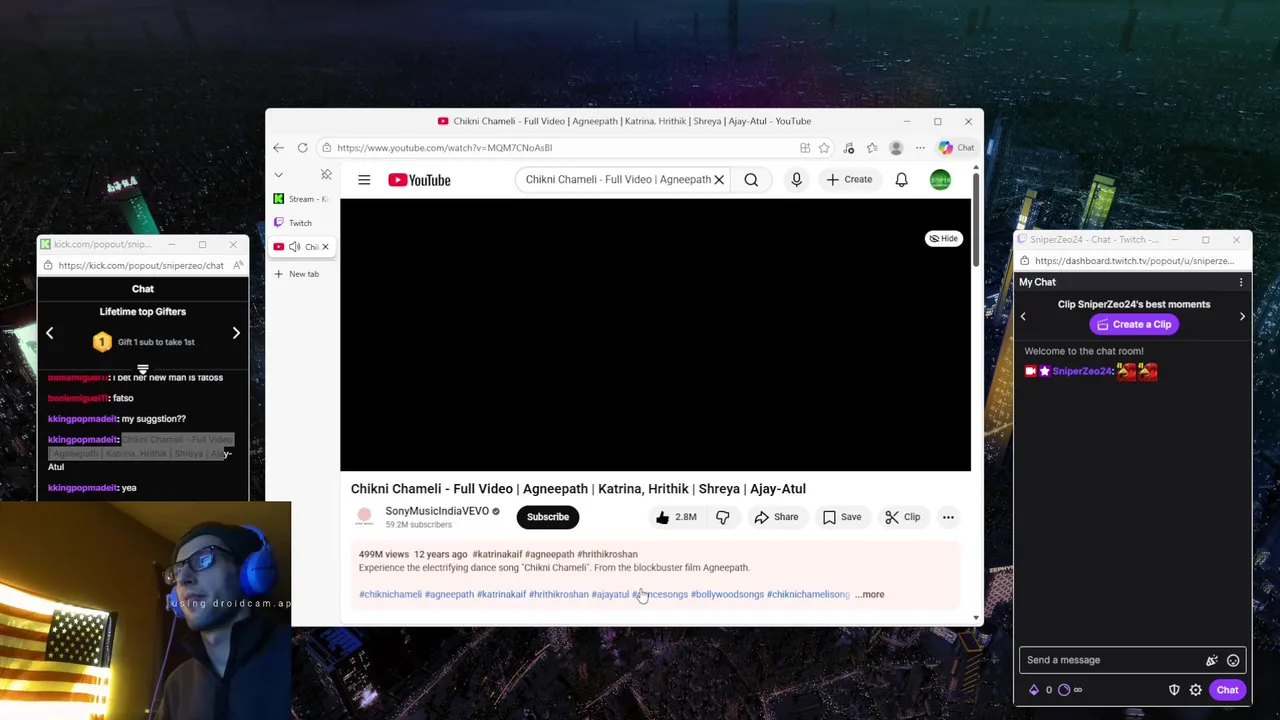1280x720 pixels.
Task: Go to the YouTube home logo
Action: click(419, 180)
